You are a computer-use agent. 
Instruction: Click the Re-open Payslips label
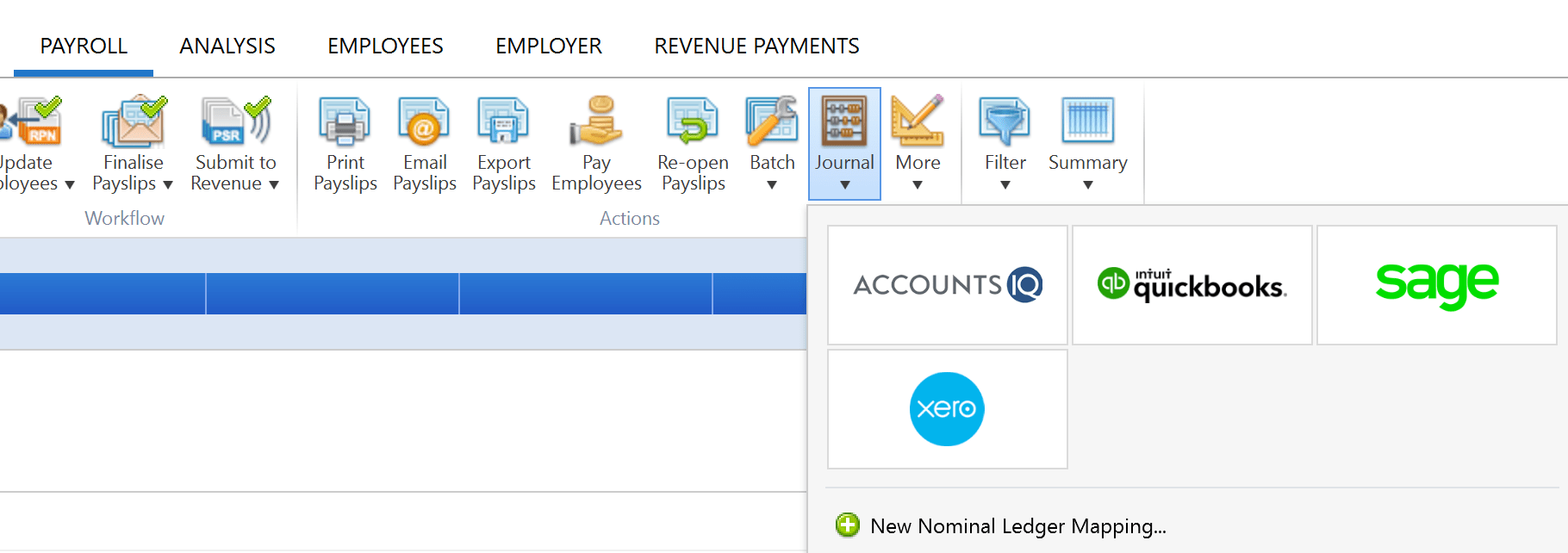pos(693,173)
